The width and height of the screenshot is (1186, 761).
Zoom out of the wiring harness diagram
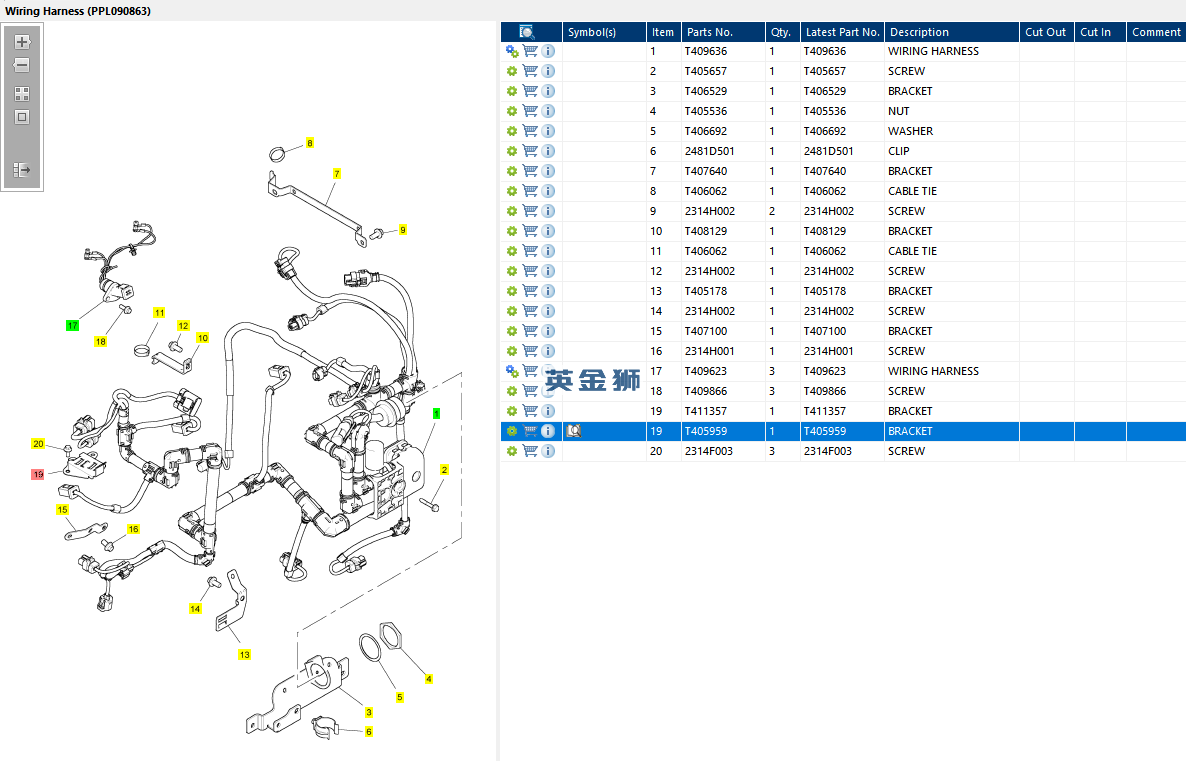(22, 66)
